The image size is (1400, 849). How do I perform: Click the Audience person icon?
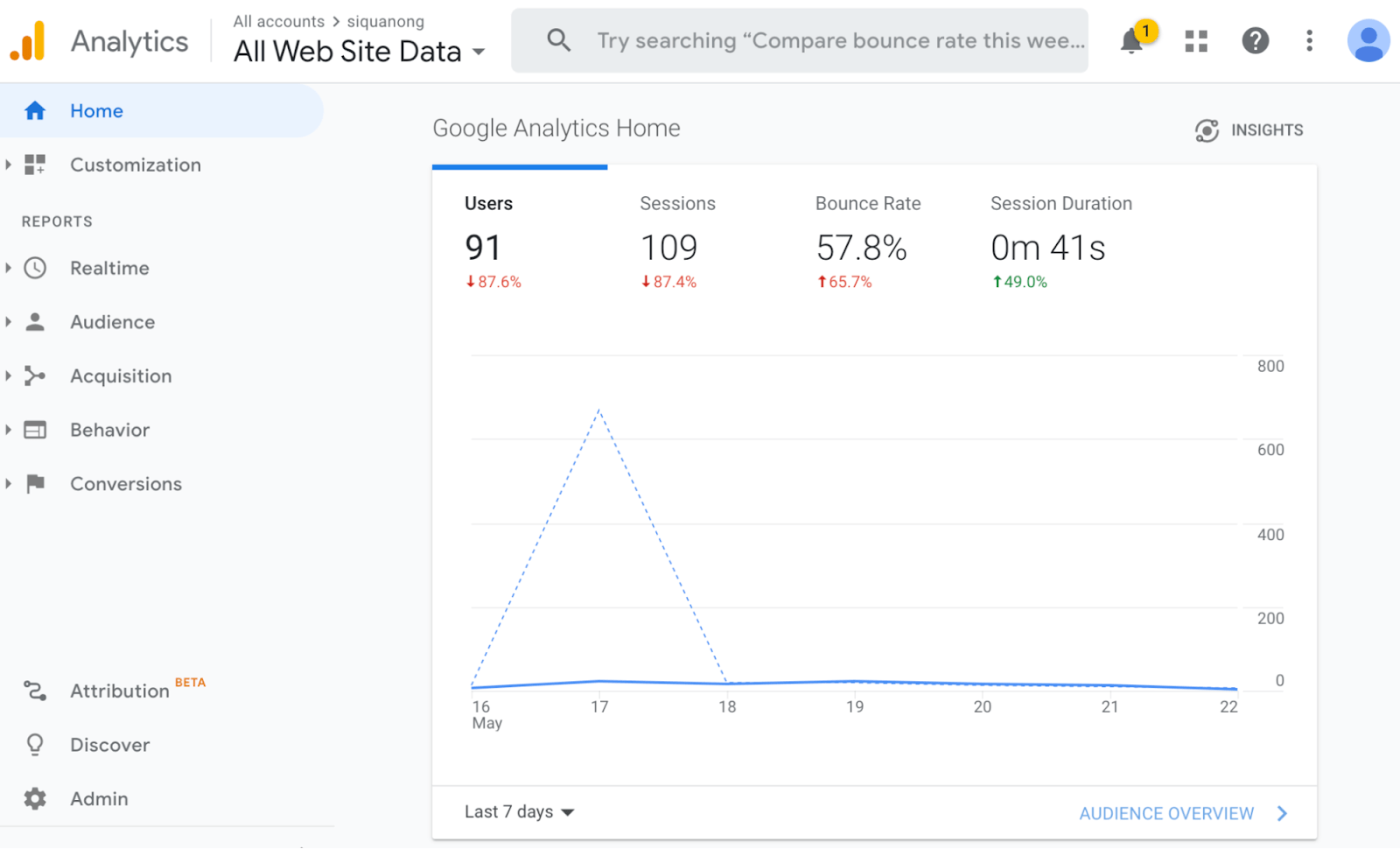click(35, 322)
